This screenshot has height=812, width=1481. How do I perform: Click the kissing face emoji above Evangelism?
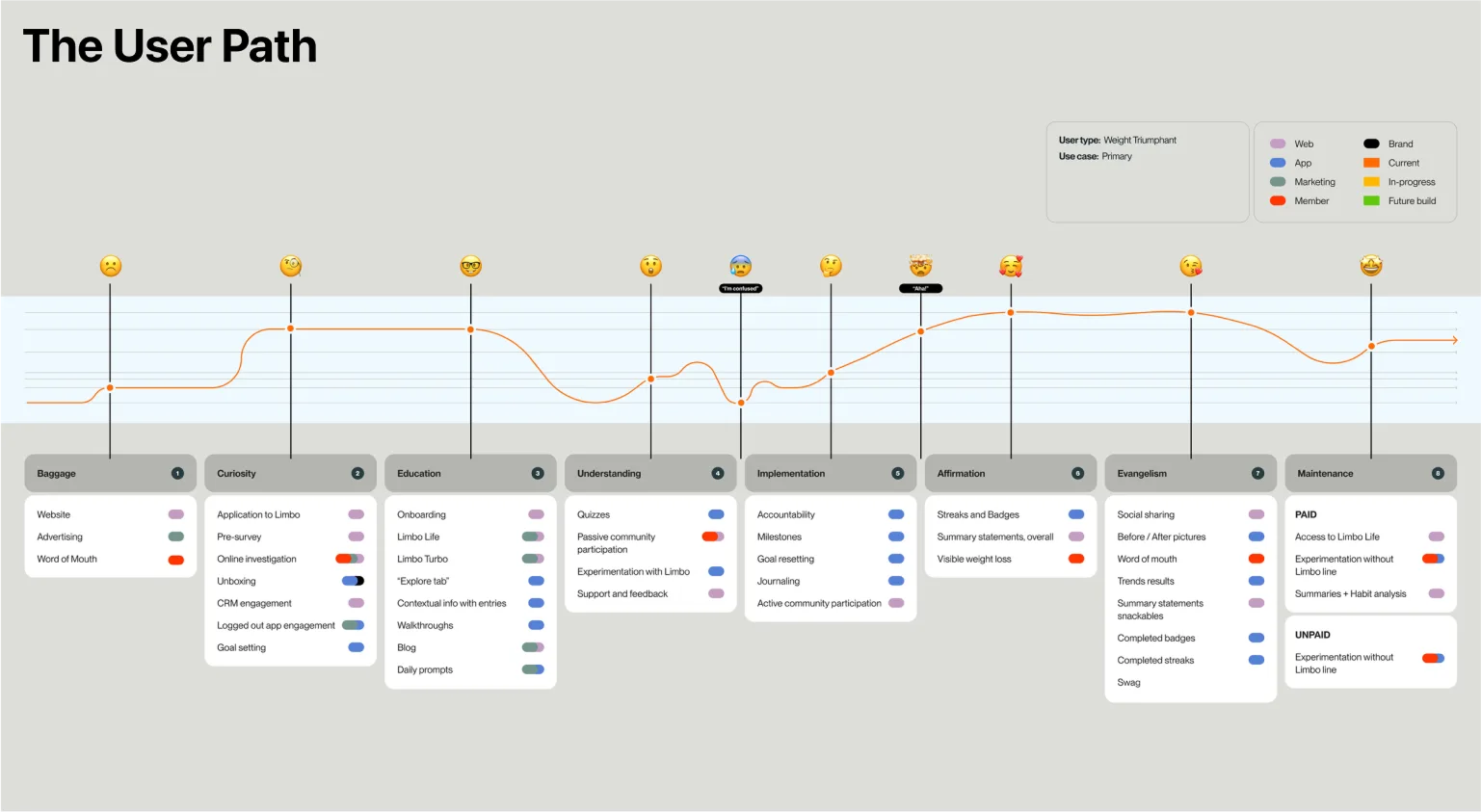click(1191, 266)
